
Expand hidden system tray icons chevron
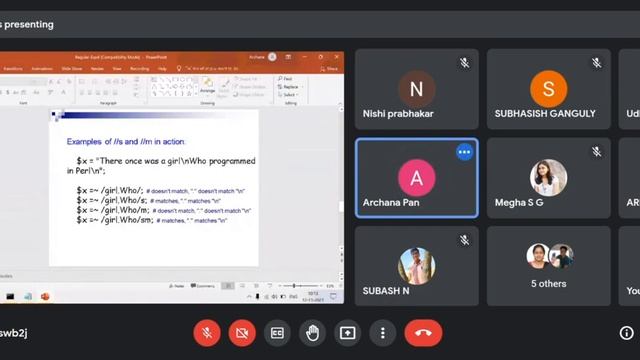[x=249, y=297]
